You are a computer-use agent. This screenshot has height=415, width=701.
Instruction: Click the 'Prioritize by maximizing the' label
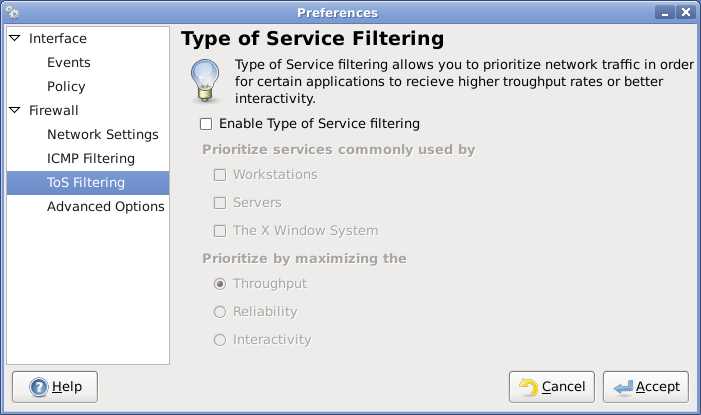point(304,258)
